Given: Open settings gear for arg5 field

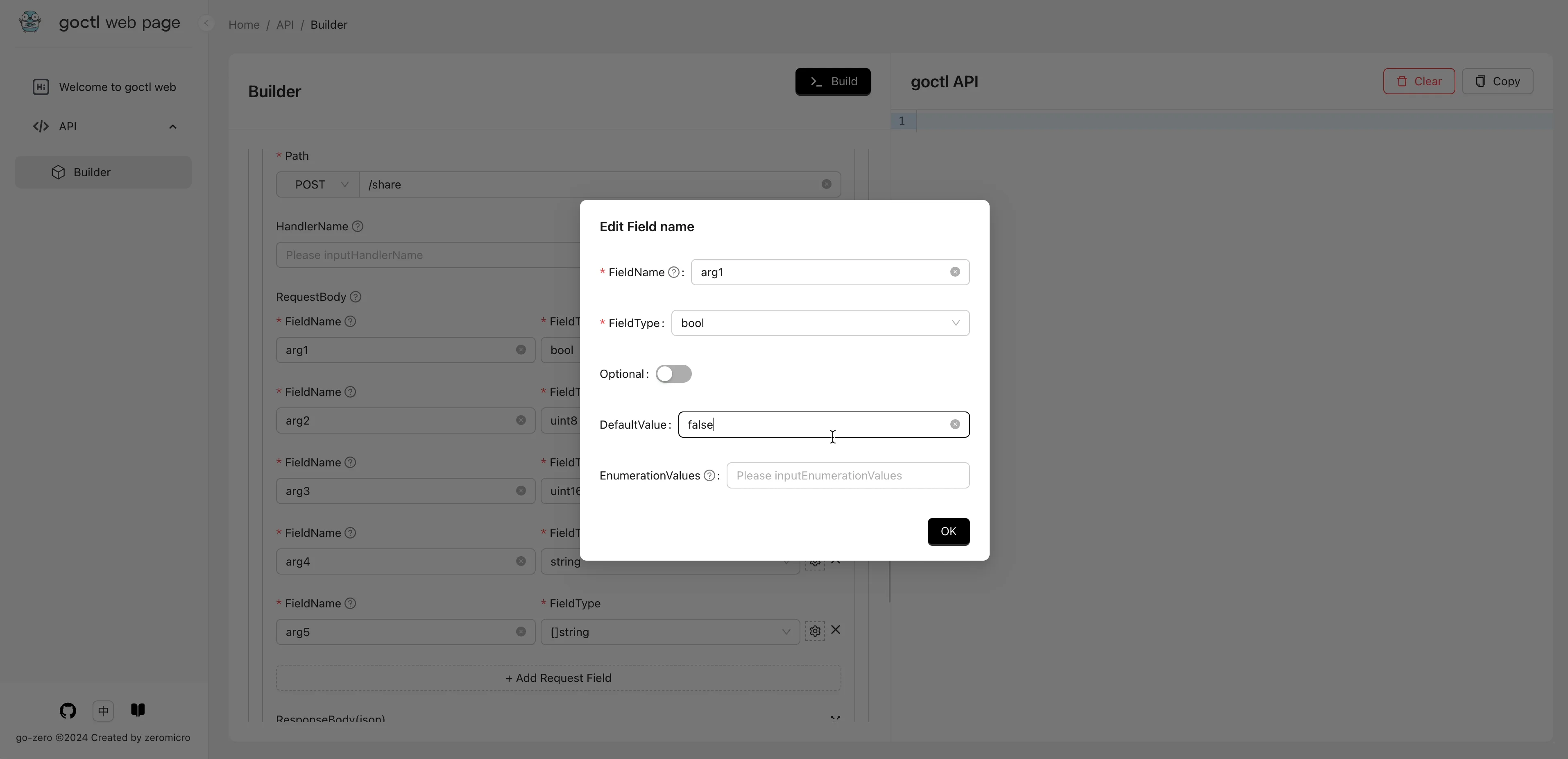Looking at the screenshot, I should 814,631.
